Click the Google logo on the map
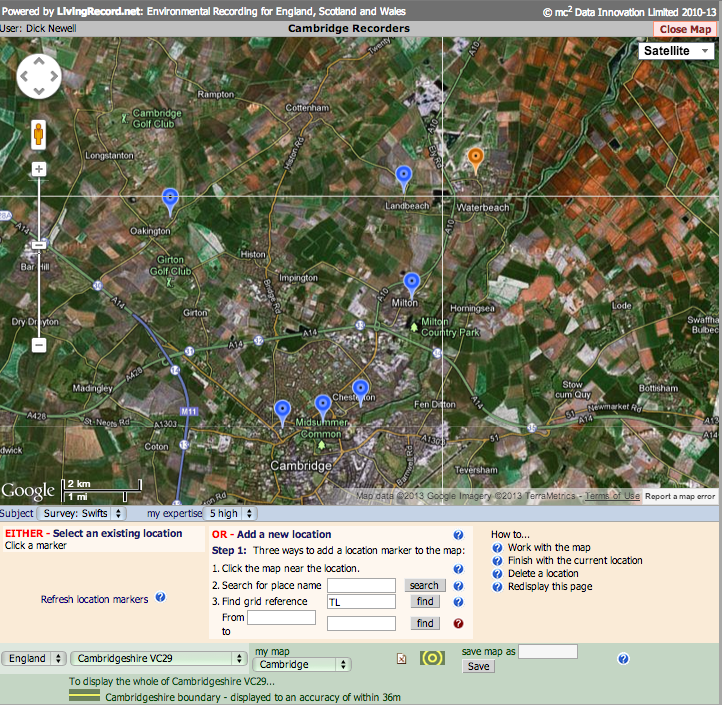This screenshot has height=705, width=722. click(28, 491)
